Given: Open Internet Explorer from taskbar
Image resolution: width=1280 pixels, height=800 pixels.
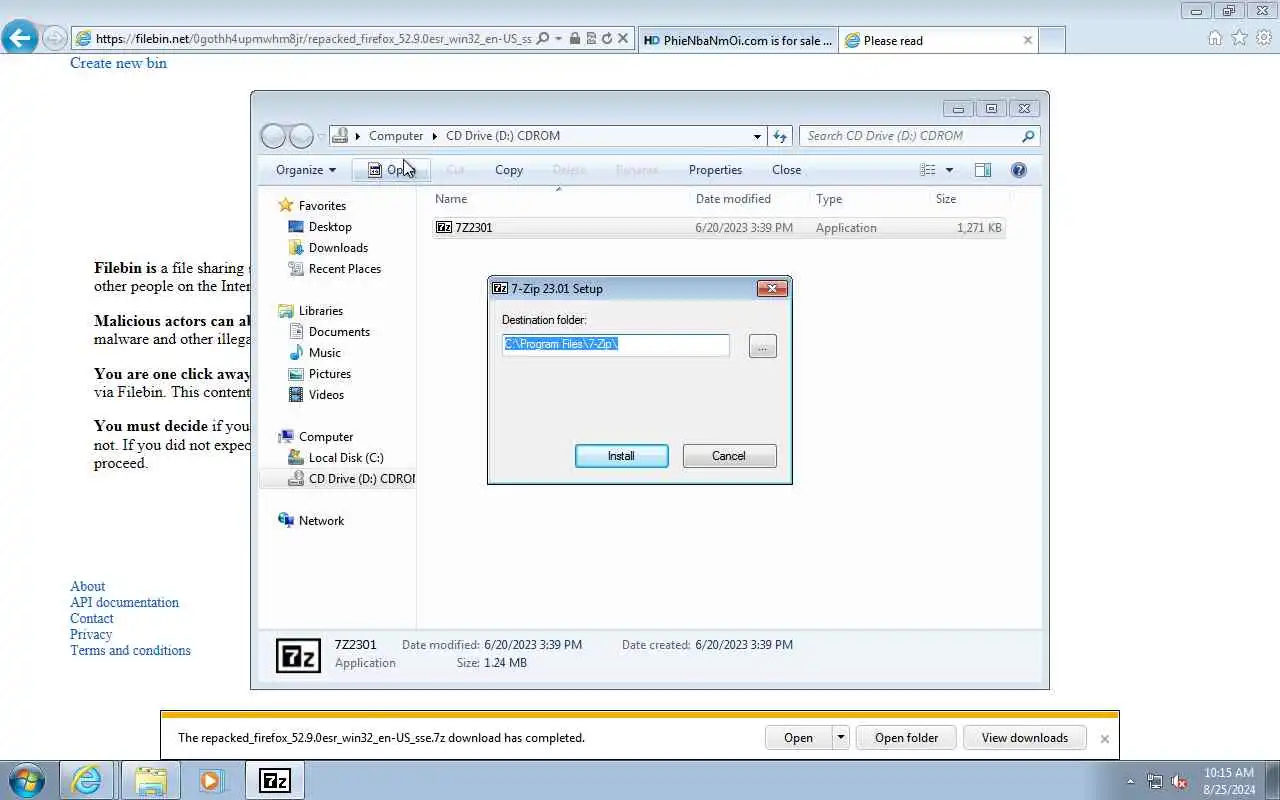Looking at the screenshot, I should (87, 780).
